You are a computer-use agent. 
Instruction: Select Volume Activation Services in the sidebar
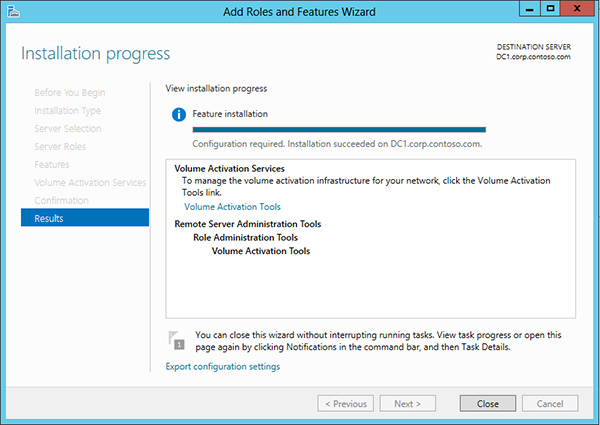90,182
